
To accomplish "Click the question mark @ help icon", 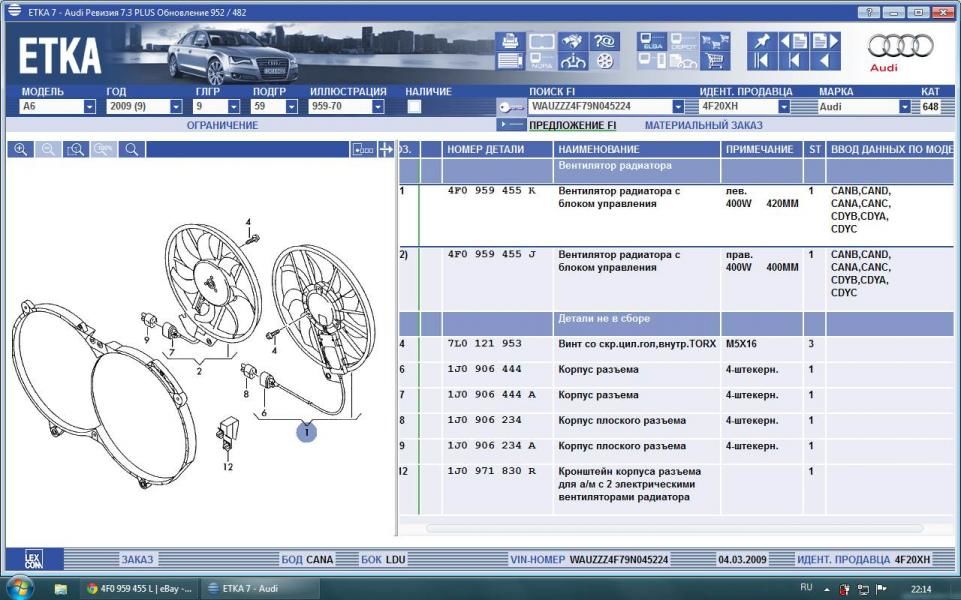I will point(604,41).
